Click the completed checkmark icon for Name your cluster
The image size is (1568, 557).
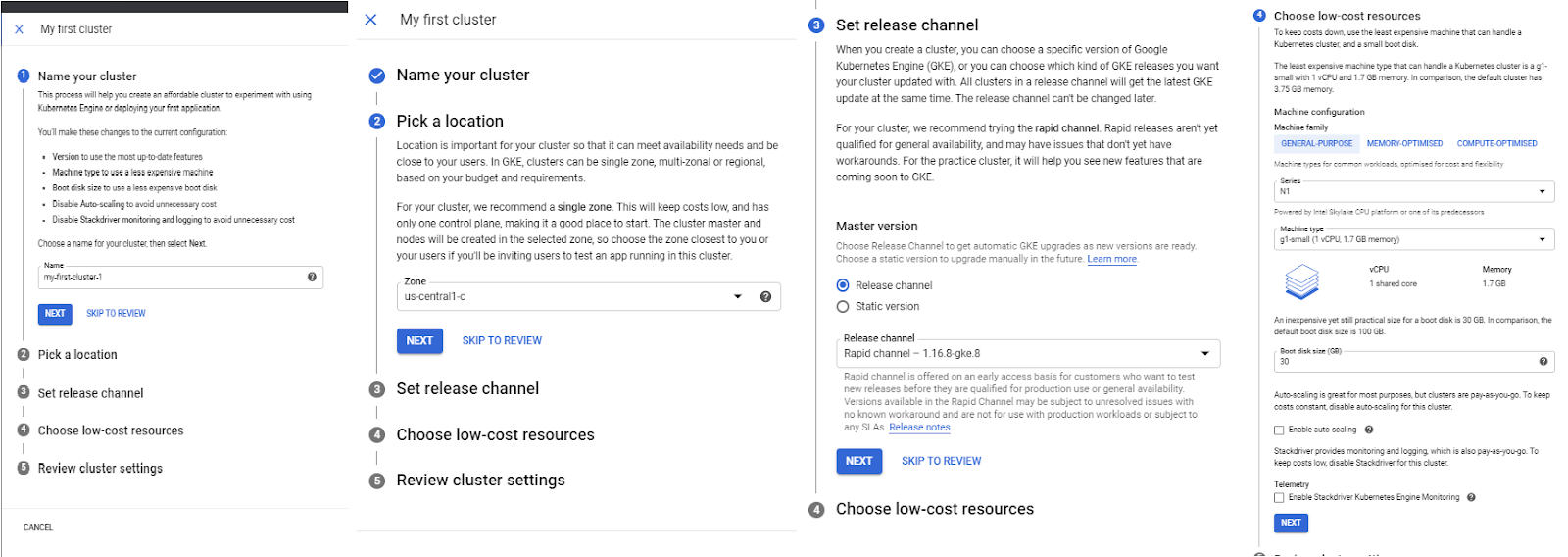pyautogui.click(x=376, y=76)
